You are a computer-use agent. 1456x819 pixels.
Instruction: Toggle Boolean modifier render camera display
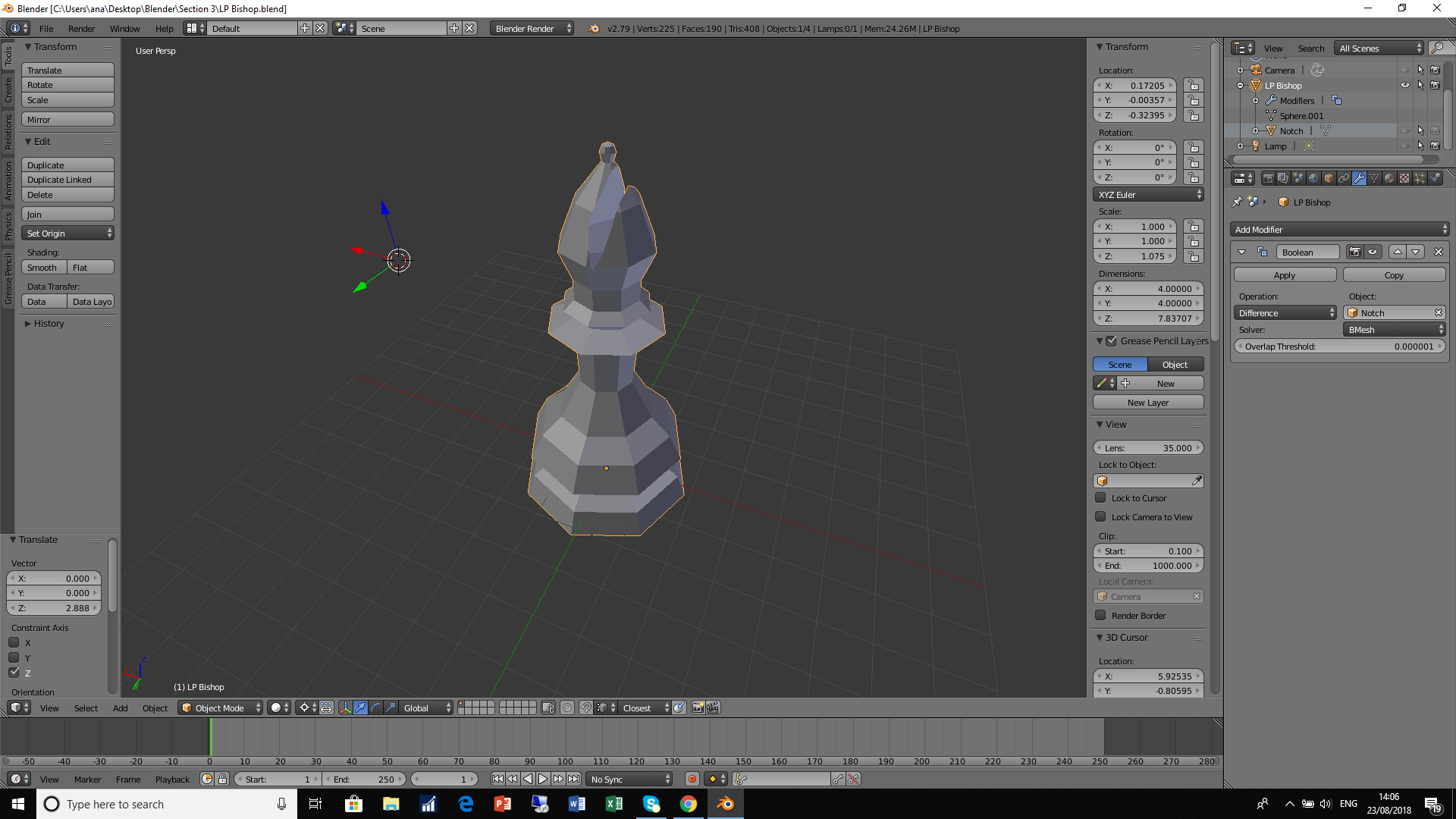pyautogui.click(x=1354, y=252)
